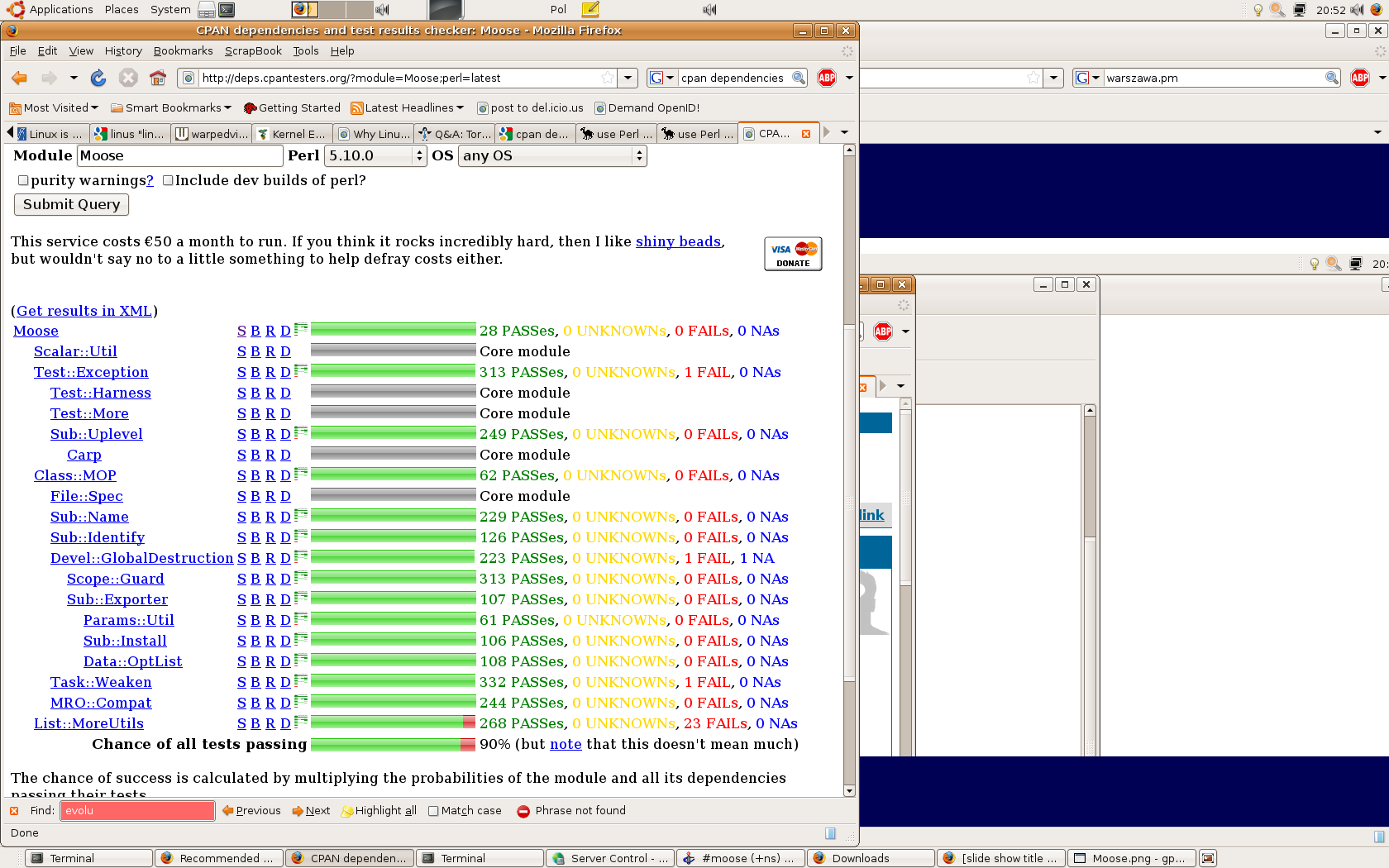Open Getting Started bookmark
Image resolution: width=1389 pixels, height=868 pixels.
coord(292,107)
